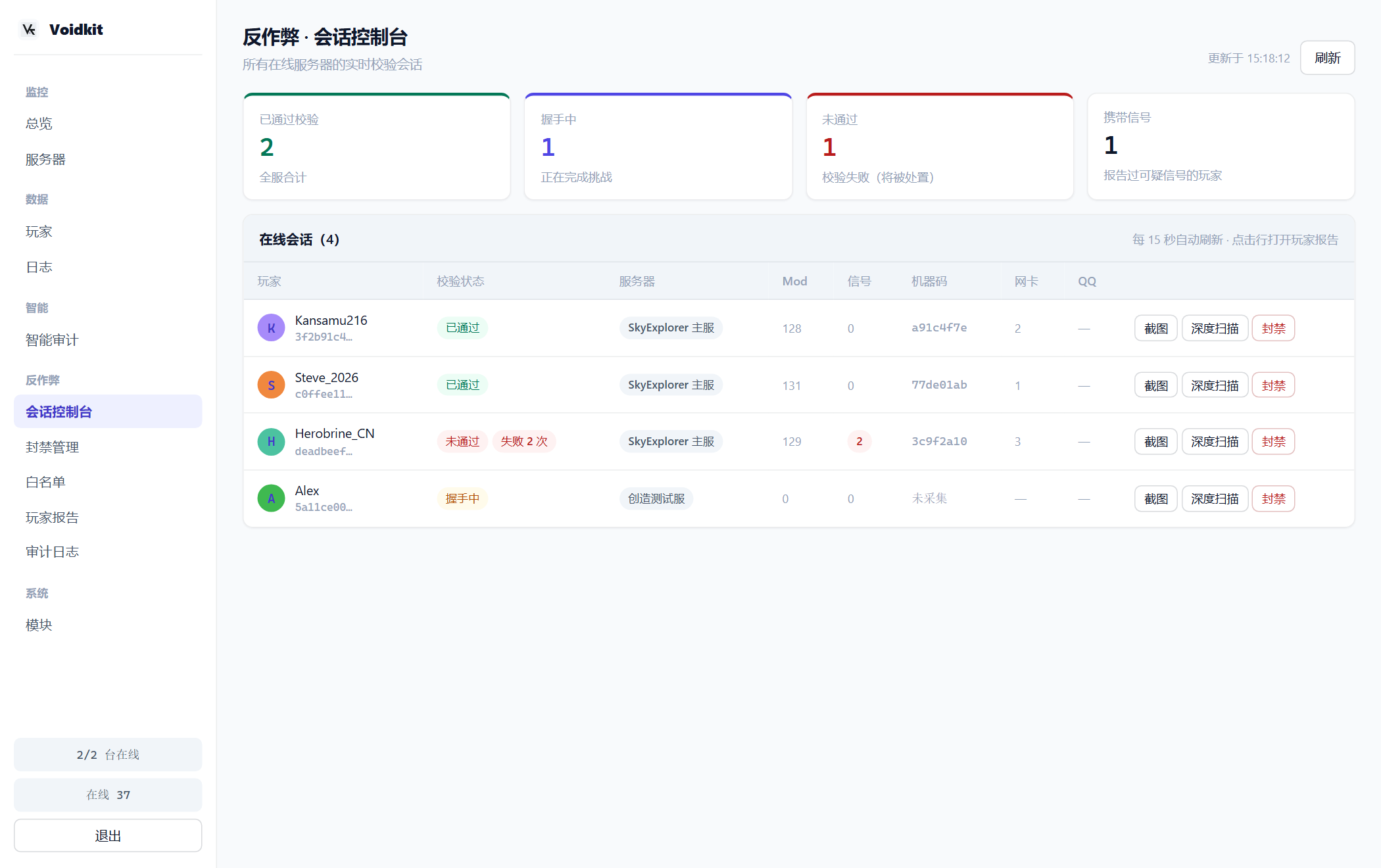The width and height of the screenshot is (1381, 868).
Task: Open 封禁管理 ban management
Action: [x=108, y=447]
